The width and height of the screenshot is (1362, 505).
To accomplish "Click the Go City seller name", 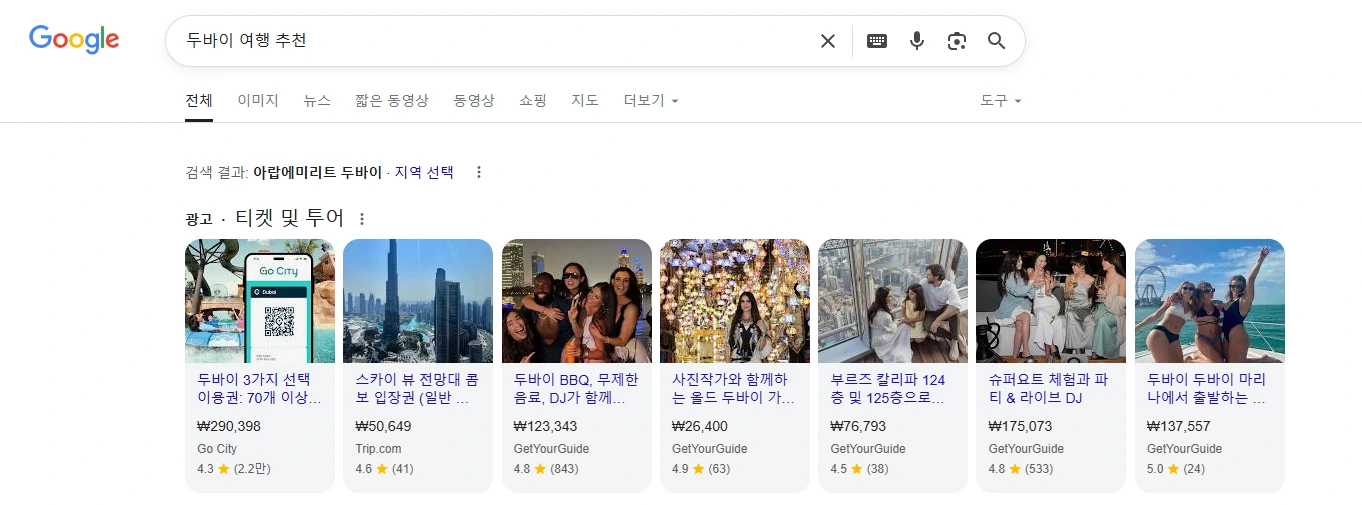I will [217, 449].
